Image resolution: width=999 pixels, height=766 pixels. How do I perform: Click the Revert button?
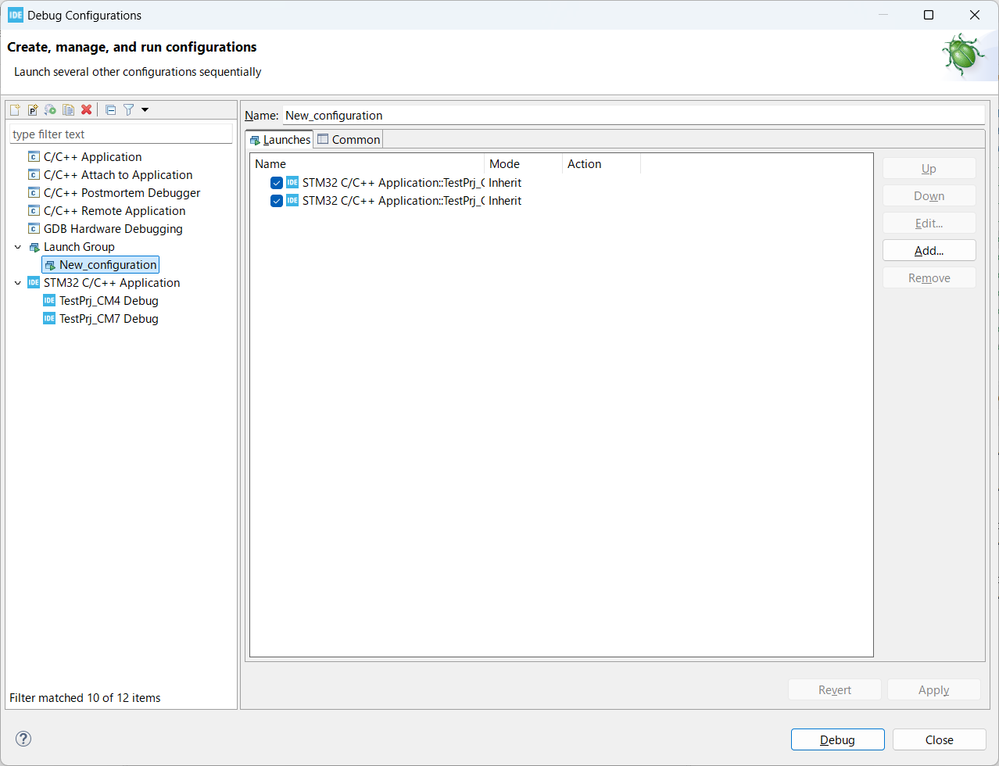pos(835,690)
